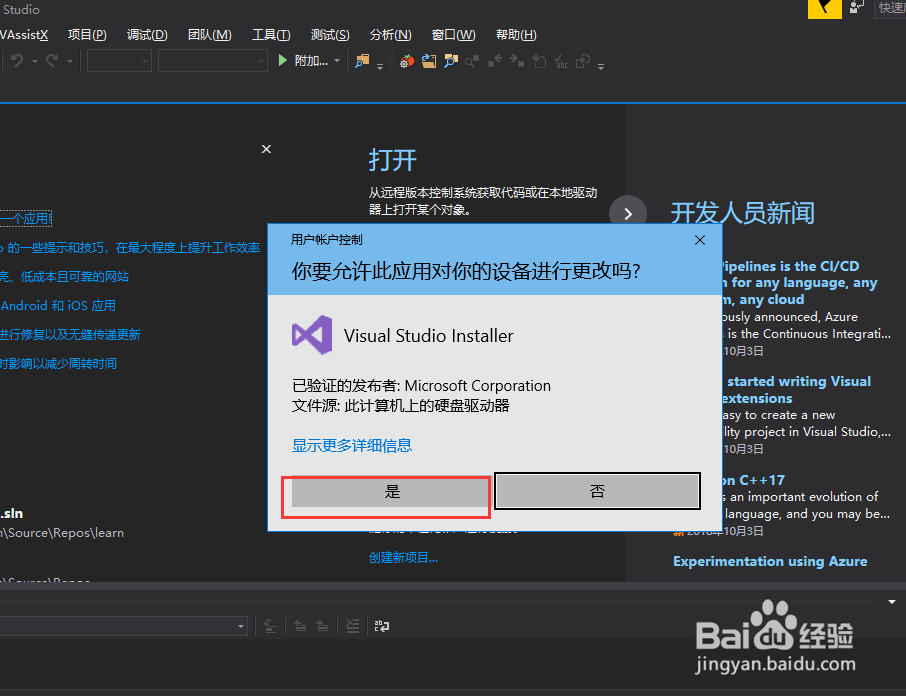Click the greyed checkmark abc spell icon
906x696 pixels.
tap(561, 61)
